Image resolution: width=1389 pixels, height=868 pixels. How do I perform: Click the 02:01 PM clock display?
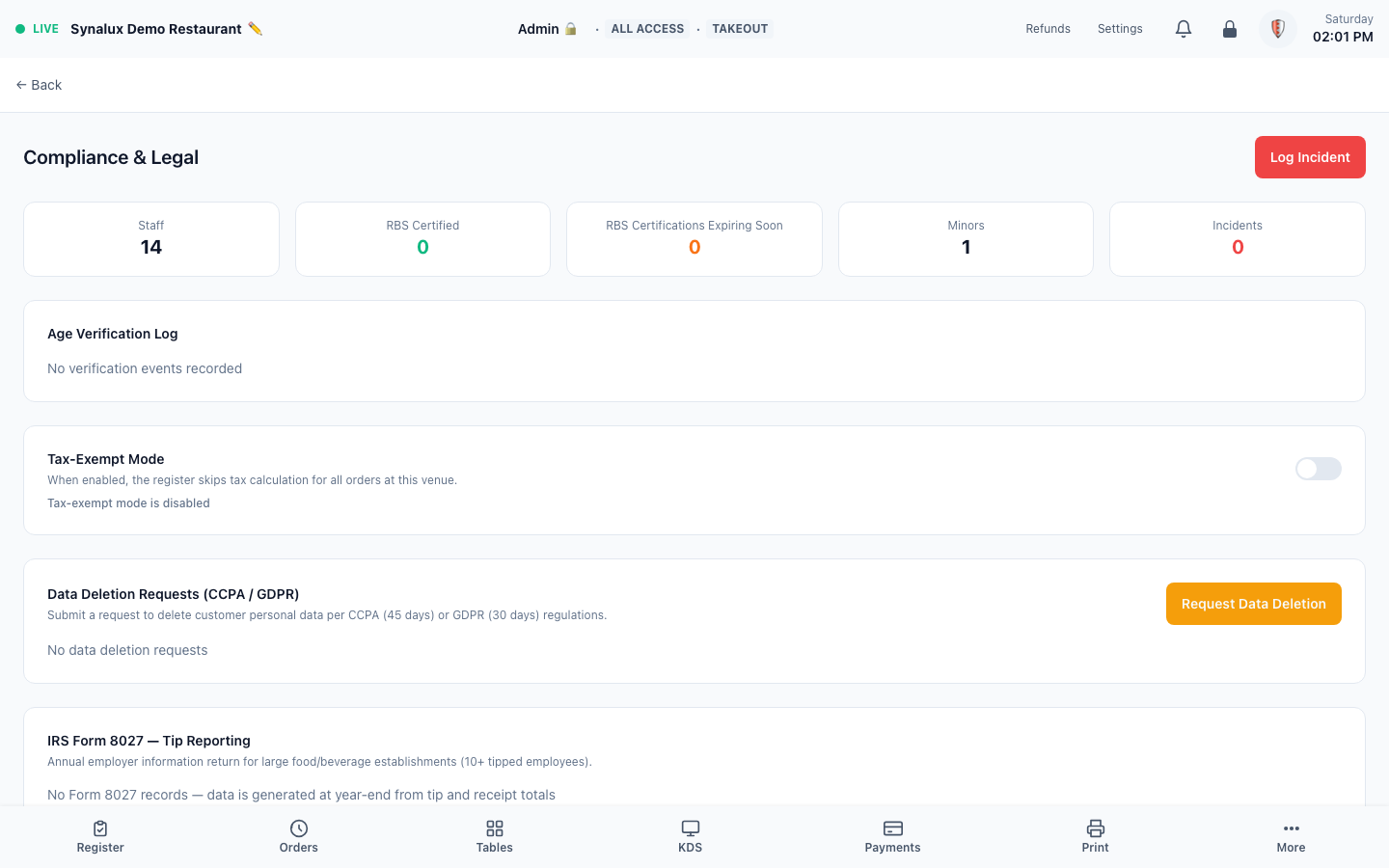pyautogui.click(x=1343, y=37)
